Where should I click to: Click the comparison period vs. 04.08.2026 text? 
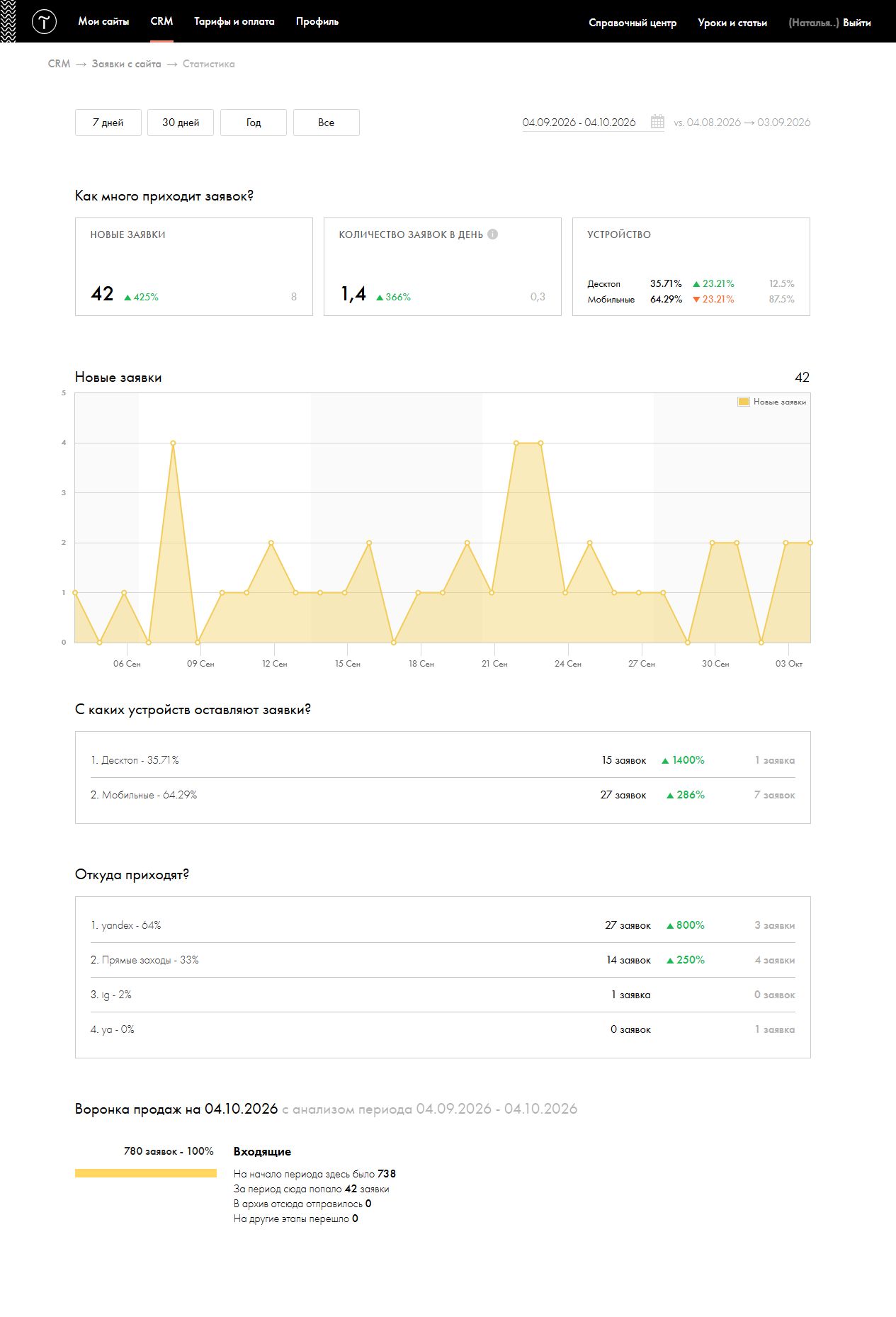pyautogui.click(x=742, y=123)
